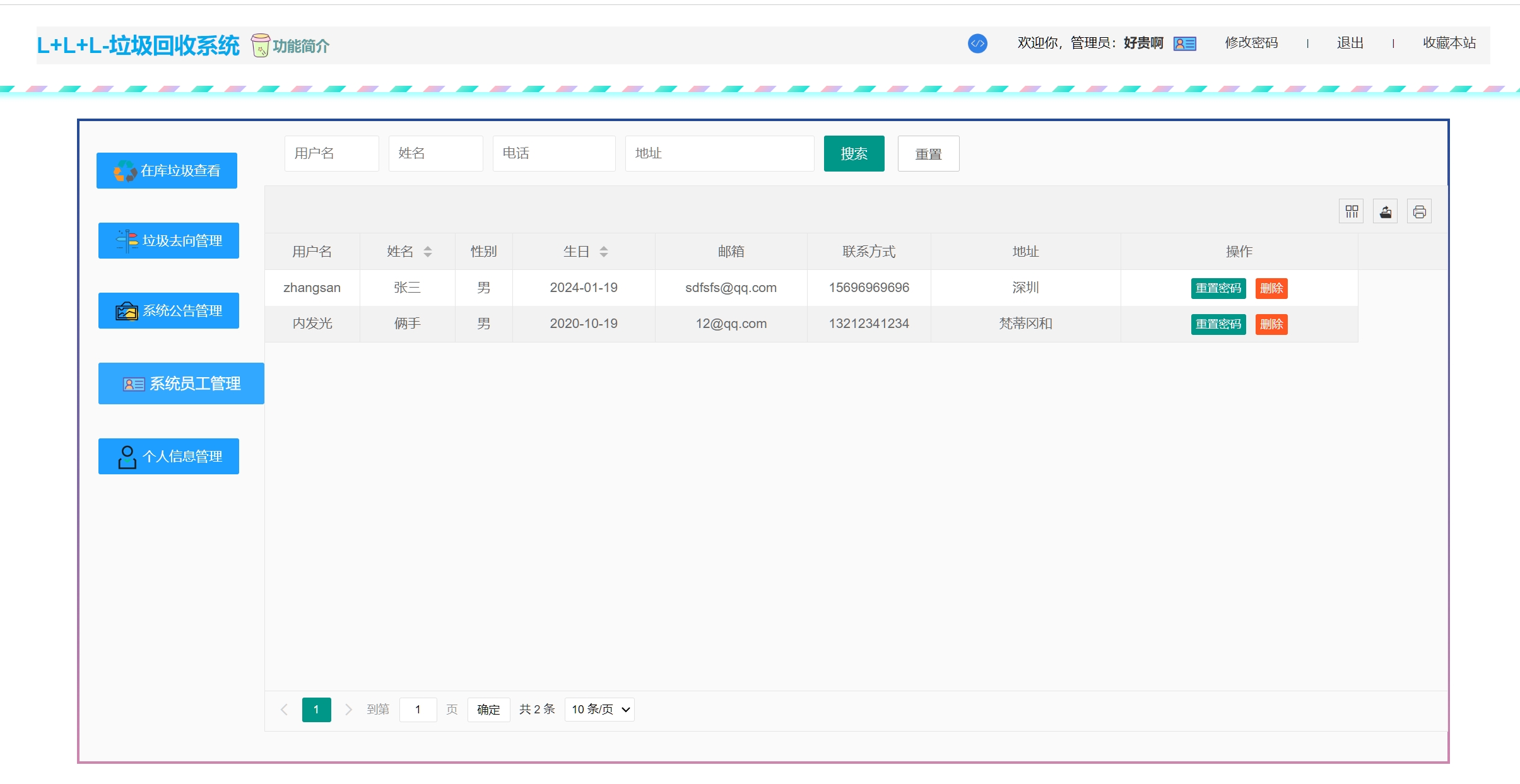Click the L+L+L-垃圾回收系统 title

pyautogui.click(x=138, y=45)
